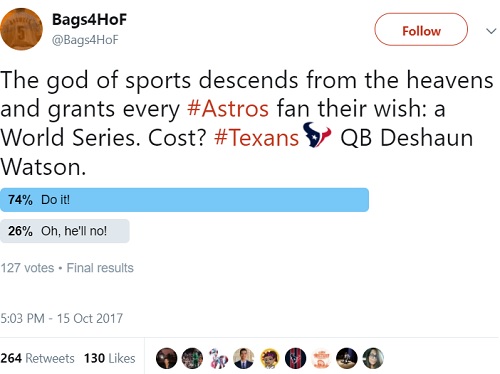View the white and orange logo avatar
This screenshot has height=374, width=500.
[321, 358]
